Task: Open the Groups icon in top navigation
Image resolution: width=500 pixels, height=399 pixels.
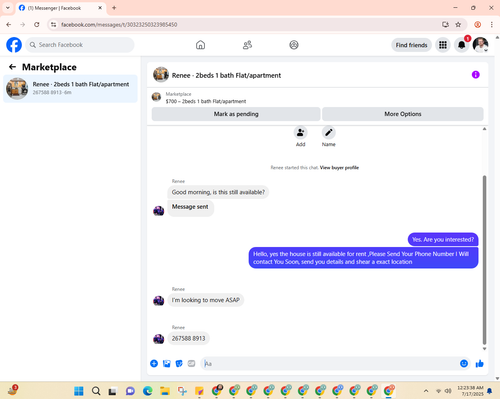Action: click(294, 45)
